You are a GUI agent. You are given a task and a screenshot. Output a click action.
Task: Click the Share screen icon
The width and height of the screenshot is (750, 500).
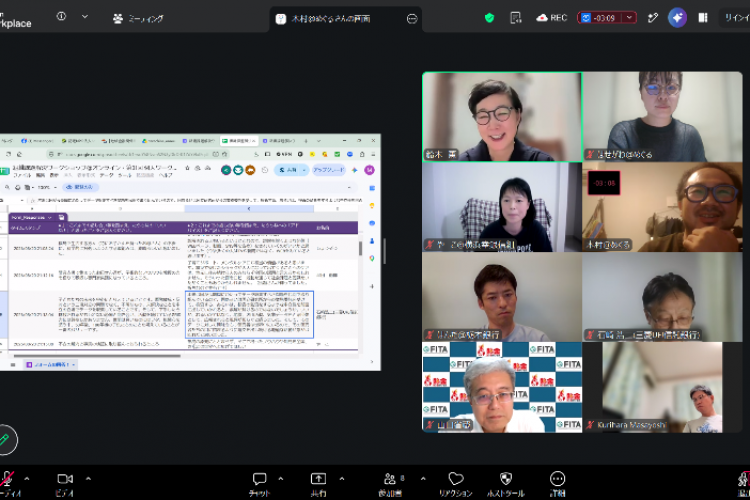coord(318,479)
